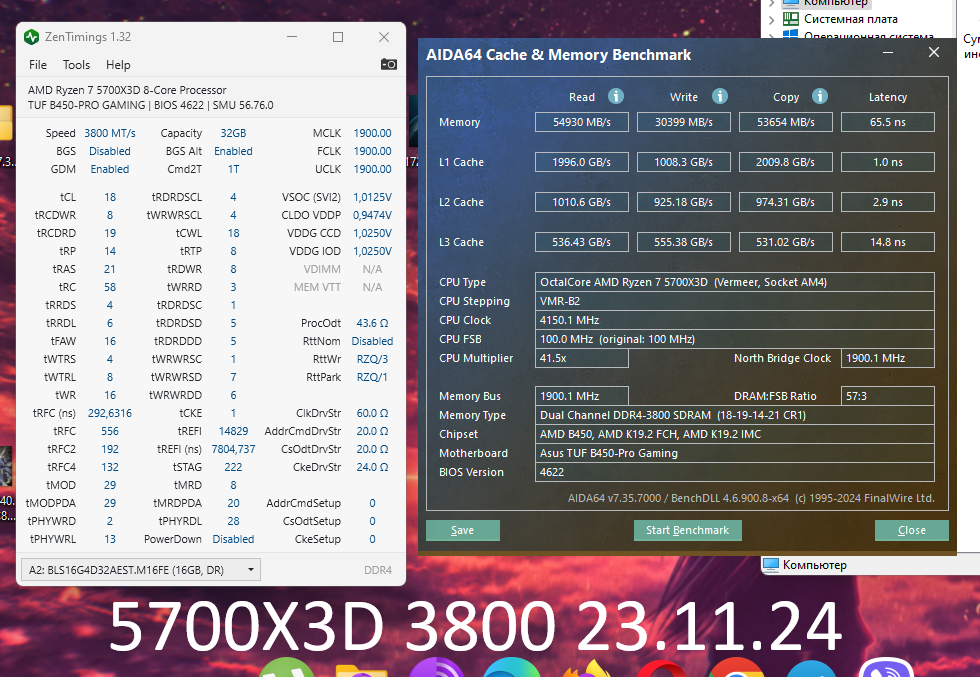Click the L3 Cache latency 14.8 ns

coord(888,242)
